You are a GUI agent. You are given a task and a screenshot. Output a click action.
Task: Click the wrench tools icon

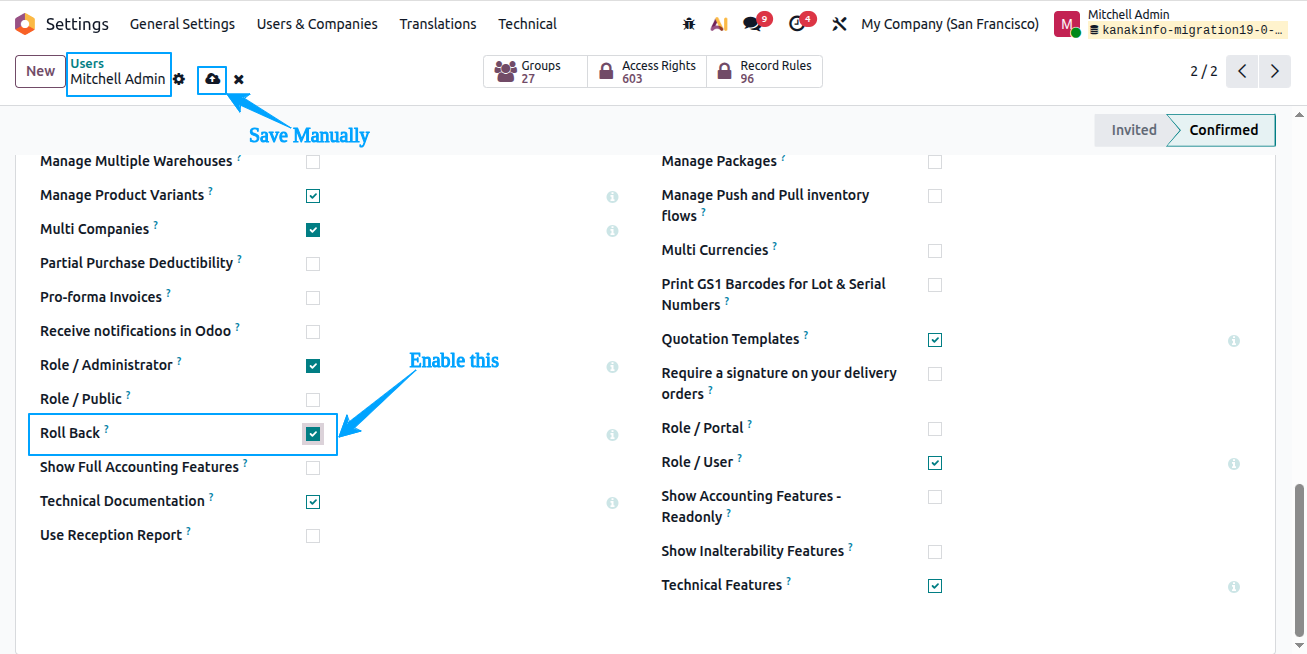840,24
